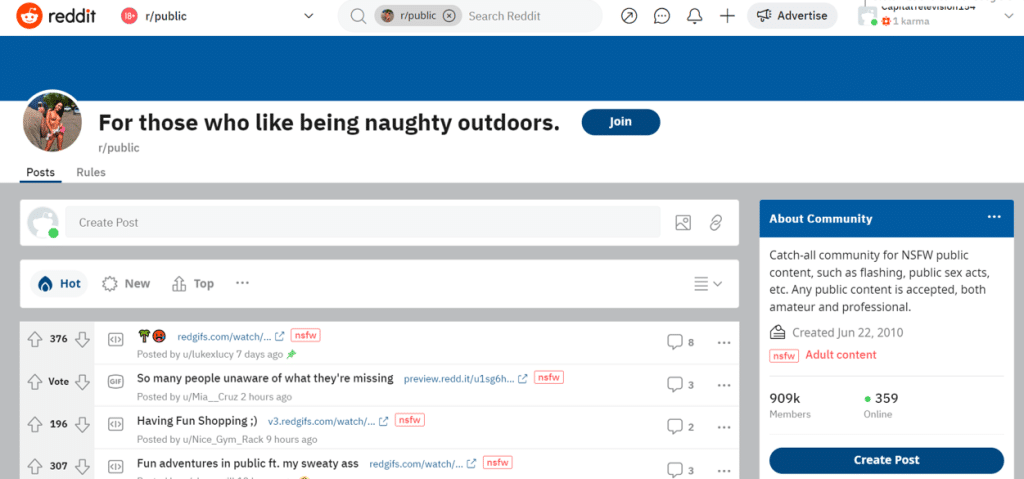Click the nsfw tag on 'Having Fun Shopping'
1024x479 pixels.
(x=410, y=420)
